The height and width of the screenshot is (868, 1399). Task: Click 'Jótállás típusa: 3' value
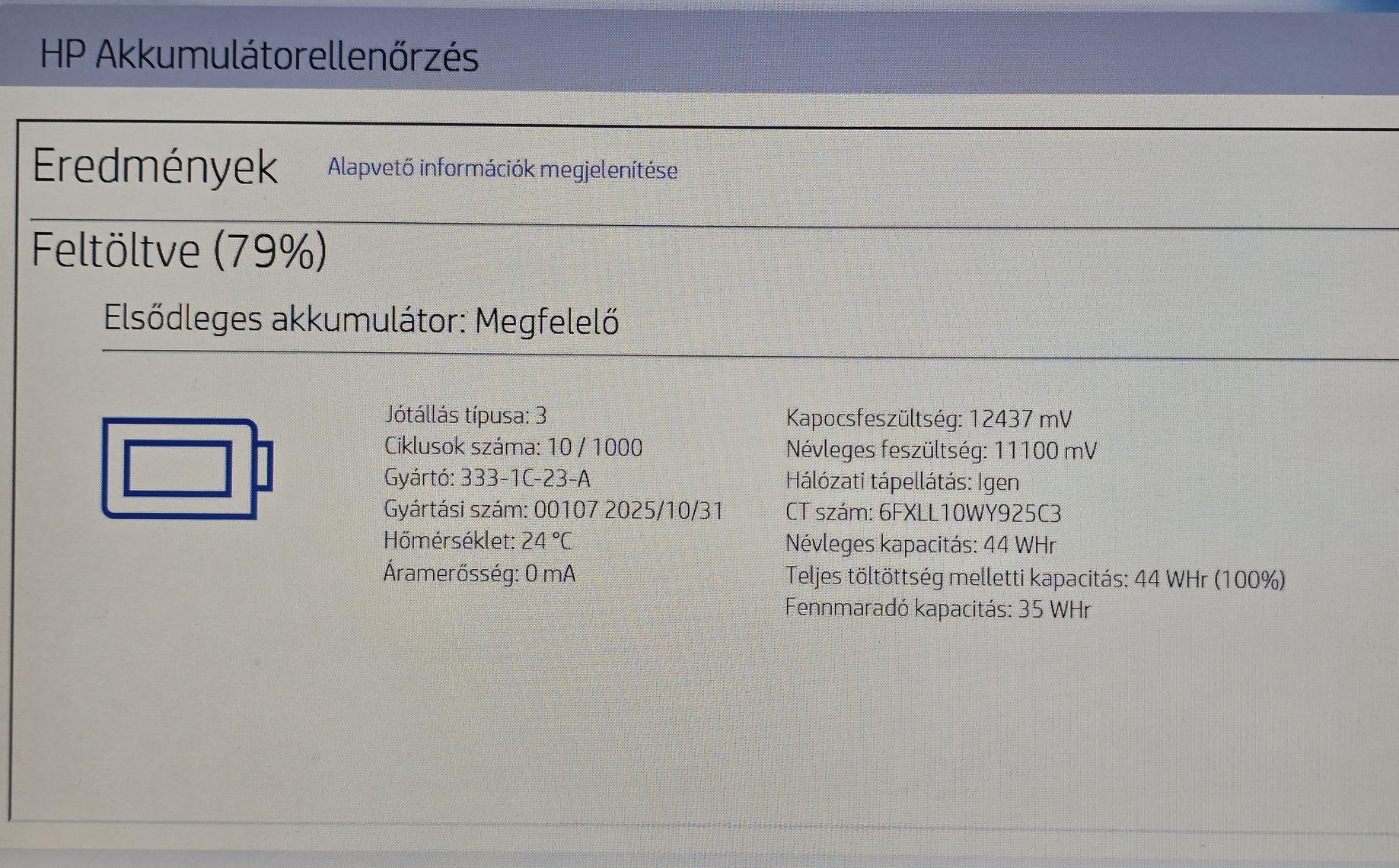click(466, 415)
